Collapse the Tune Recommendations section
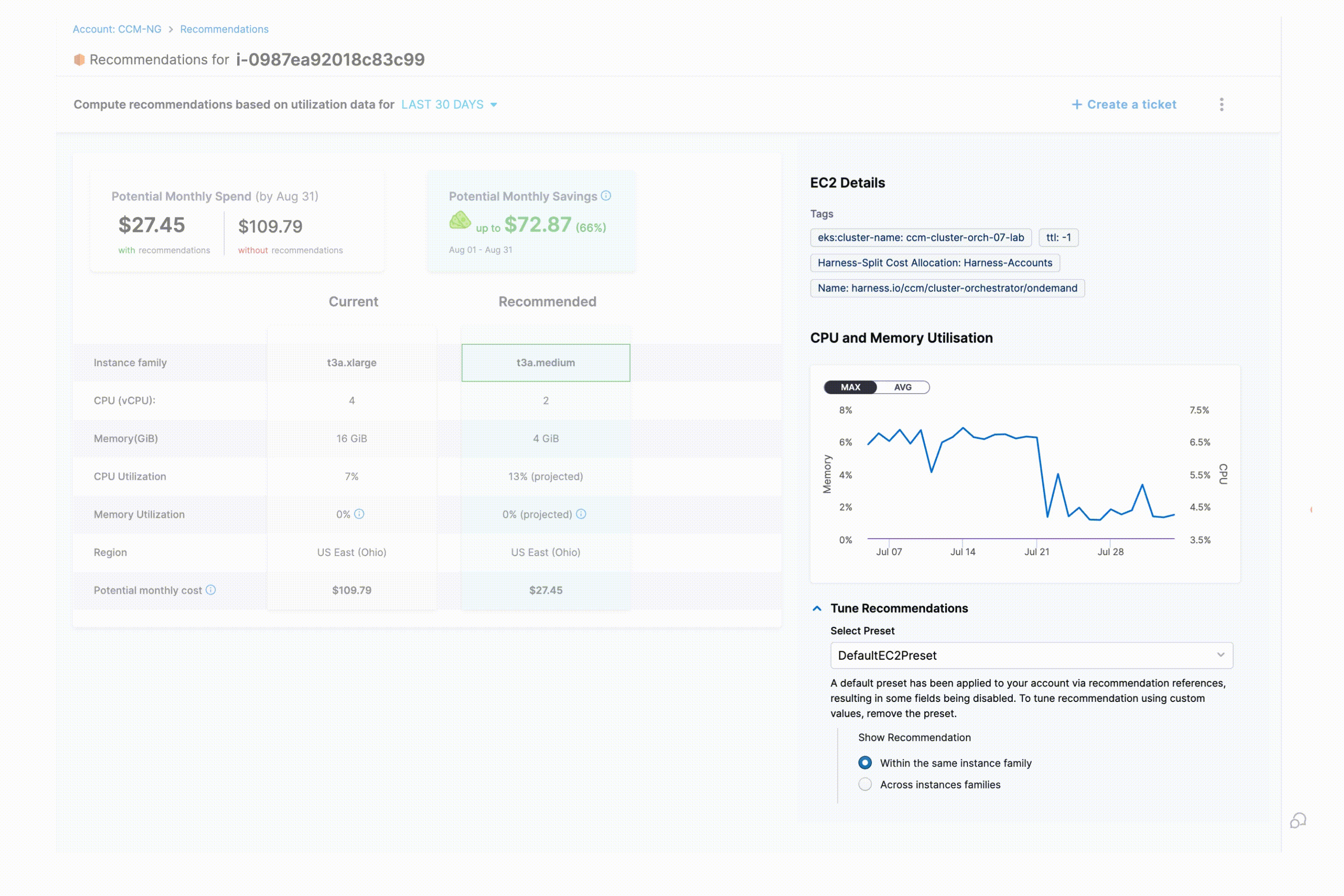 (x=817, y=609)
